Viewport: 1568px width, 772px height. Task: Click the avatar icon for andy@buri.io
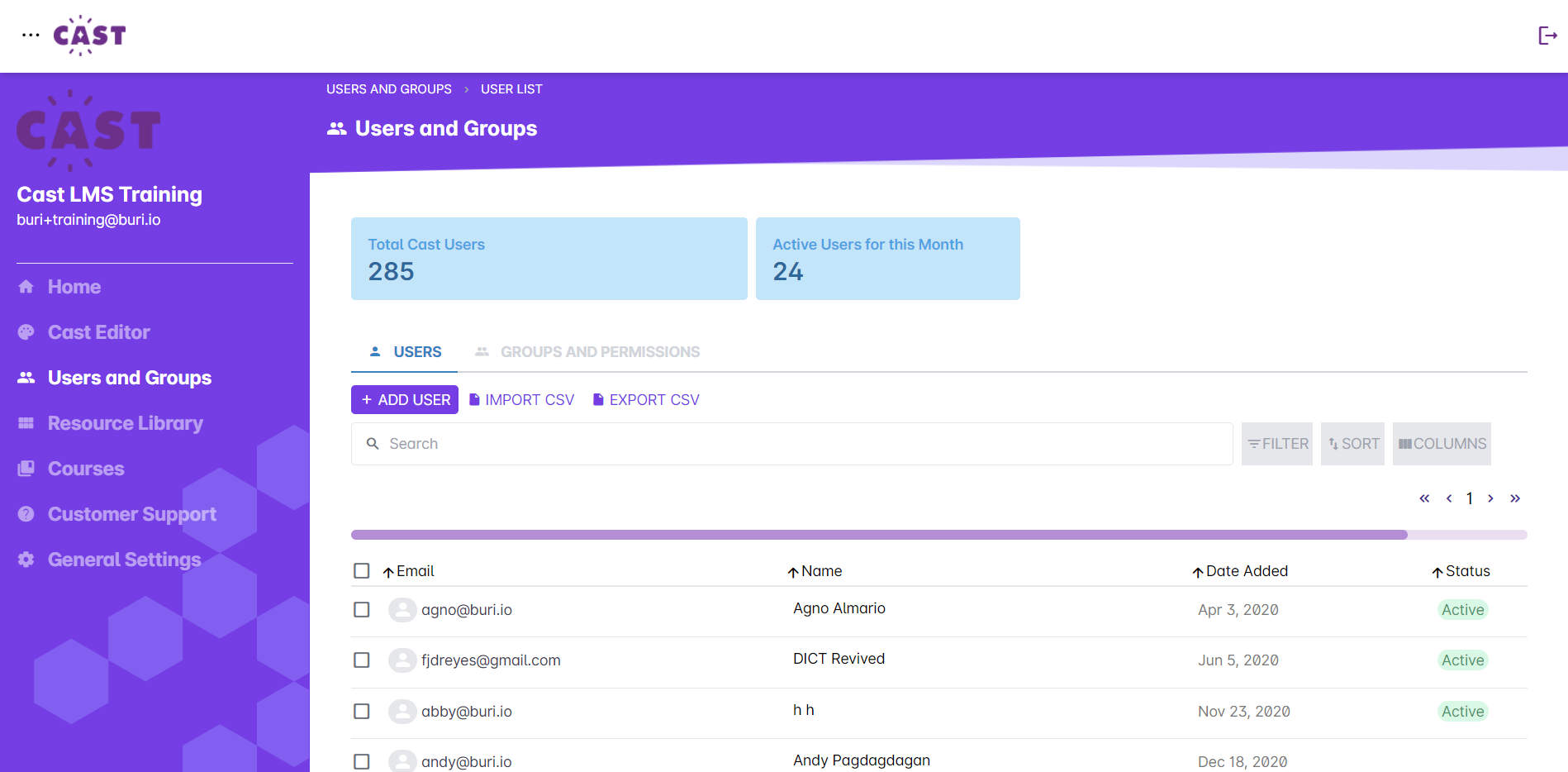tap(402, 761)
